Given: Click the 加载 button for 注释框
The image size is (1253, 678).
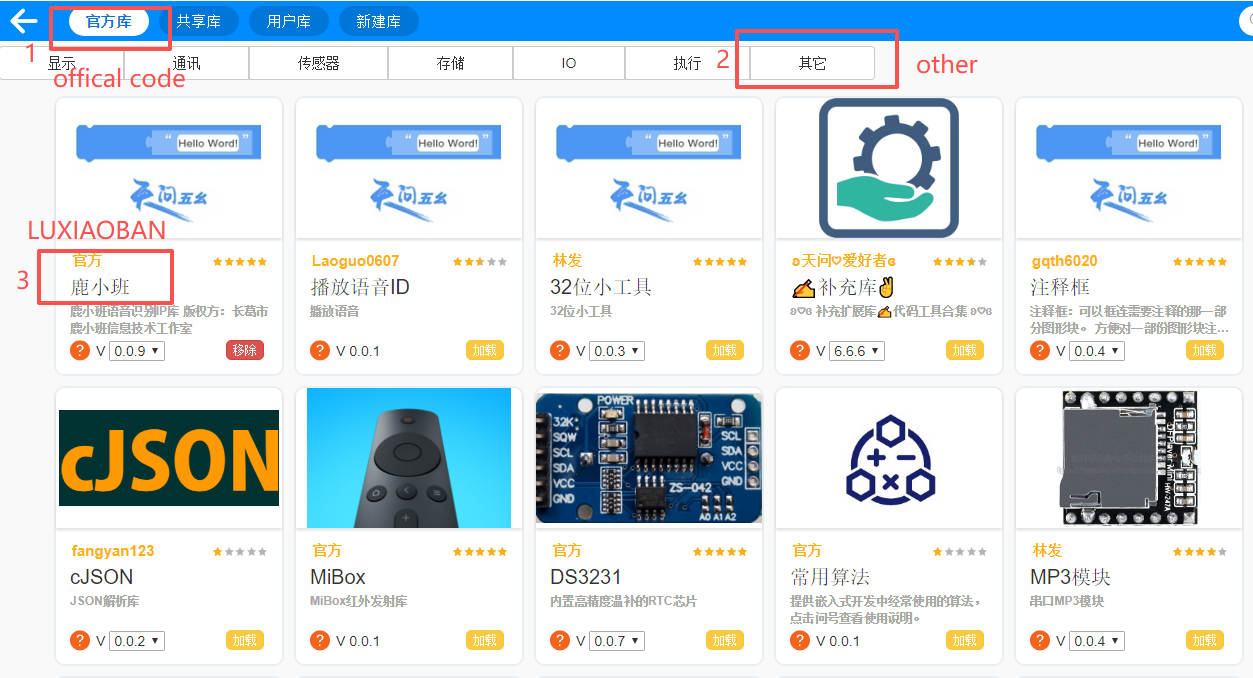Looking at the screenshot, I should coord(1204,351).
